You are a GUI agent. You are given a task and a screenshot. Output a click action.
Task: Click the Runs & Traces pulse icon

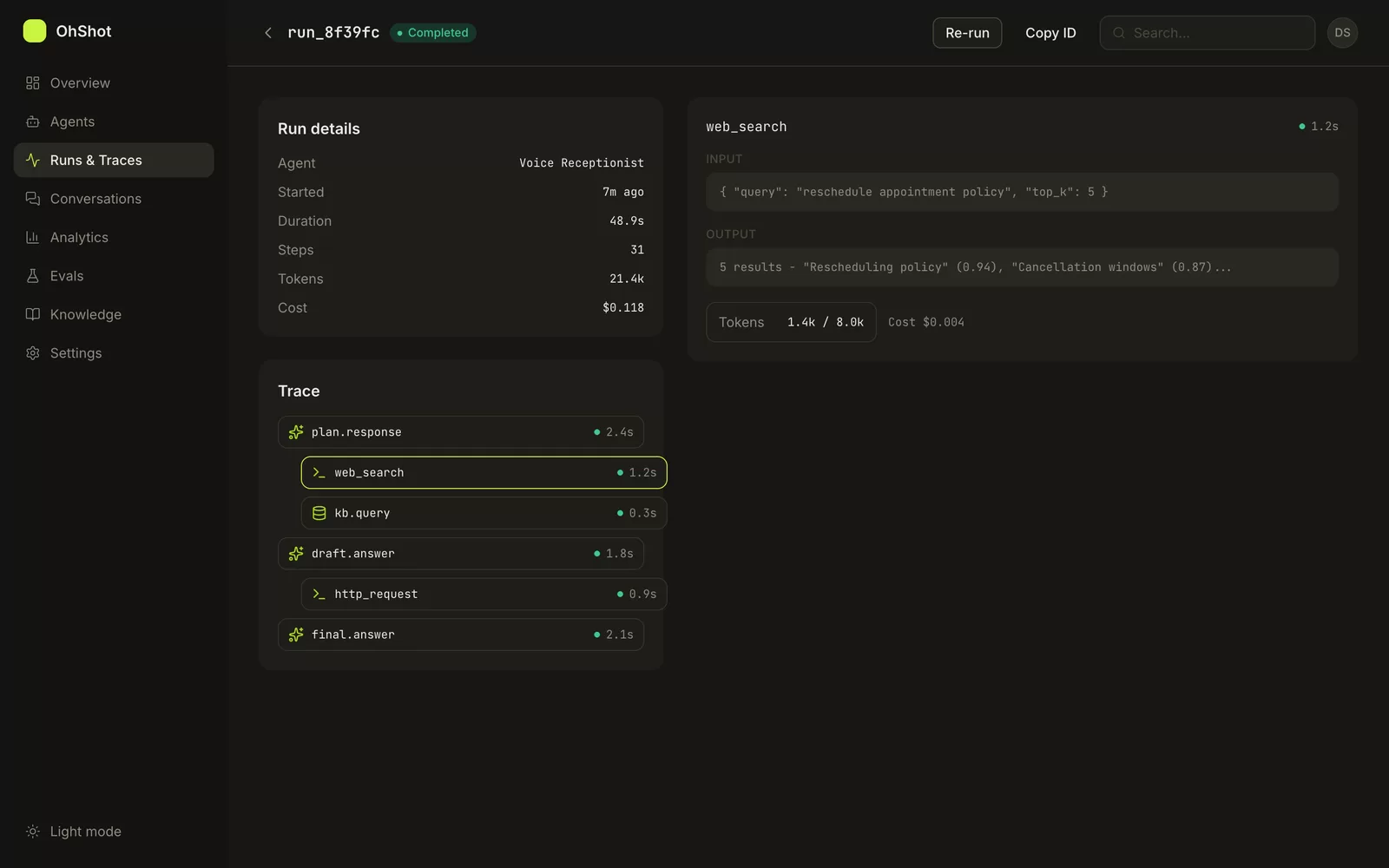pos(33,161)
